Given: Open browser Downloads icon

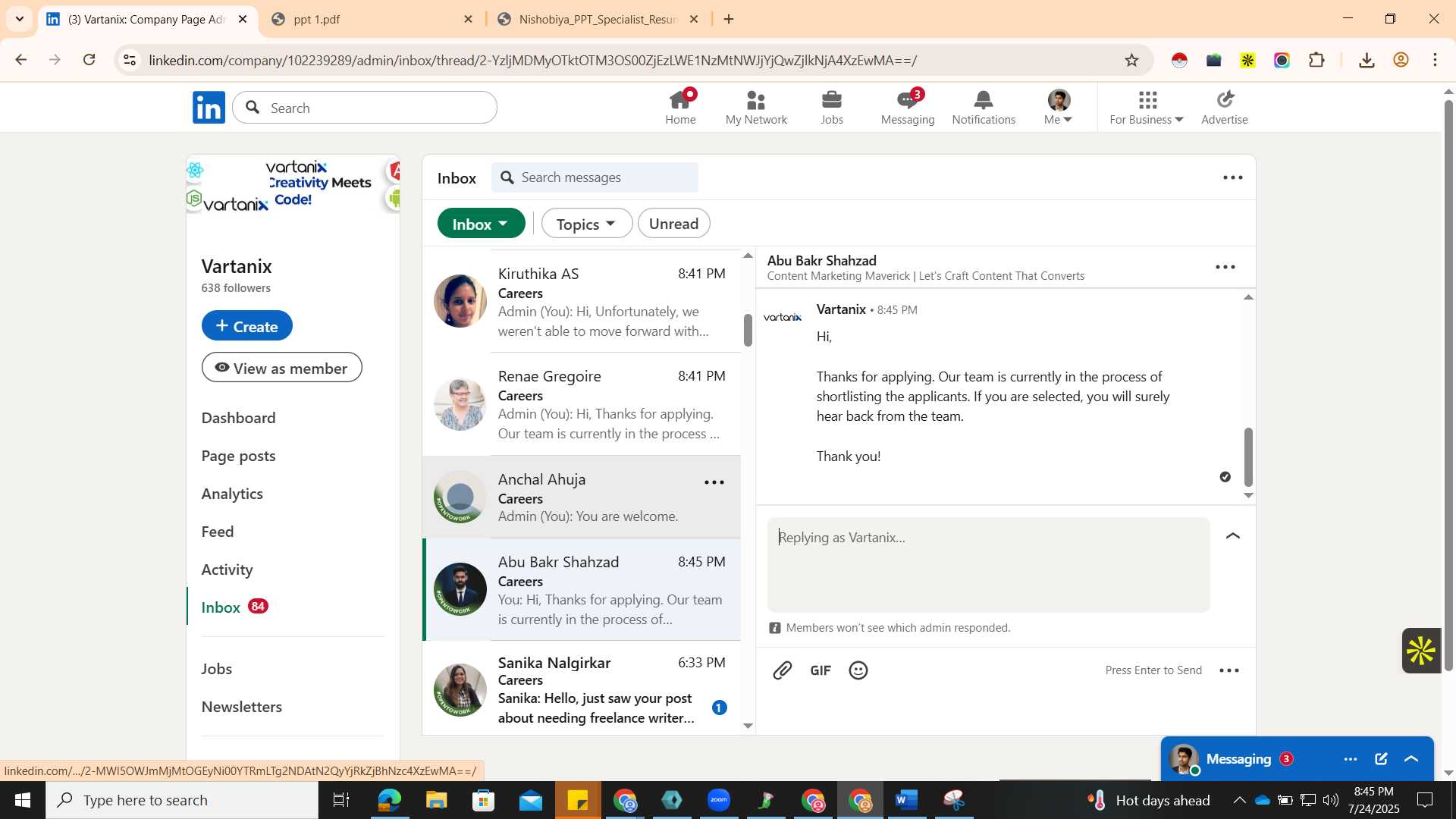Looking at the screenshot, I should click(x=1367, y=61).
